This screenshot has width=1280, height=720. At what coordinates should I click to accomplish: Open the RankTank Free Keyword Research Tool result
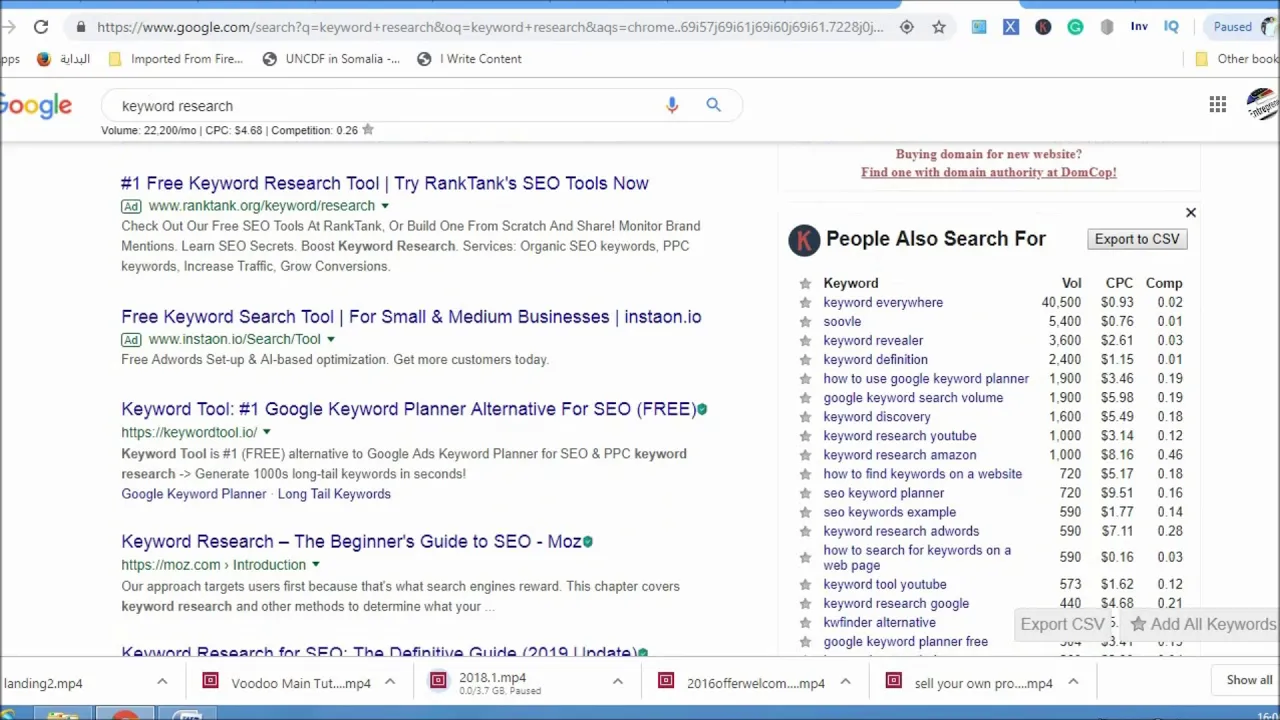385,183
